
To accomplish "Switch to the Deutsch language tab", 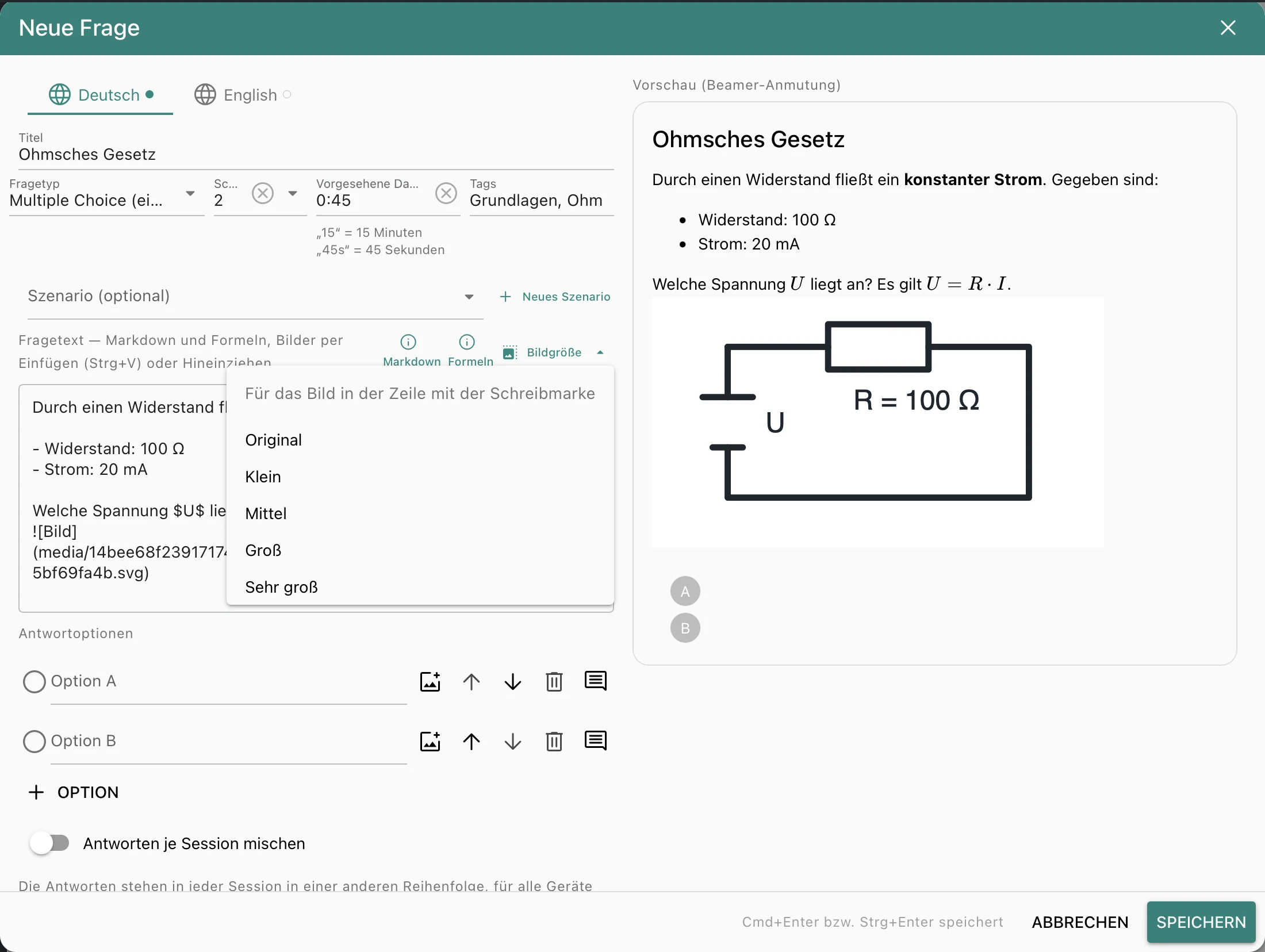I will (x=101, y=95).
